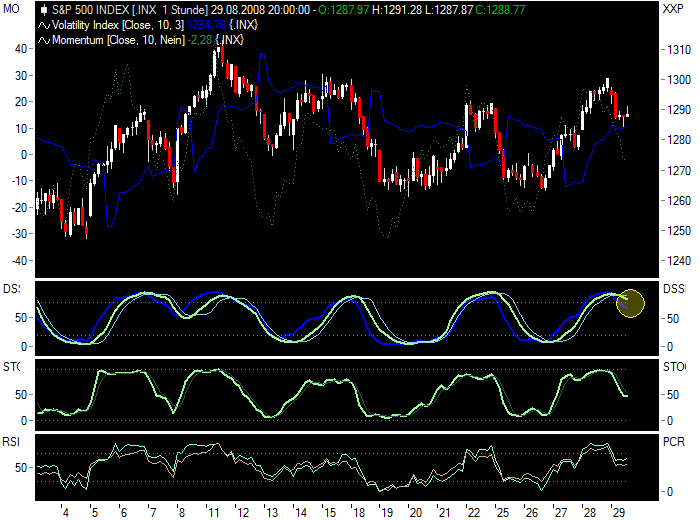Click the DSS panel label on the left
Viewport: 700px width, 520px height.
tap(11, 289)
